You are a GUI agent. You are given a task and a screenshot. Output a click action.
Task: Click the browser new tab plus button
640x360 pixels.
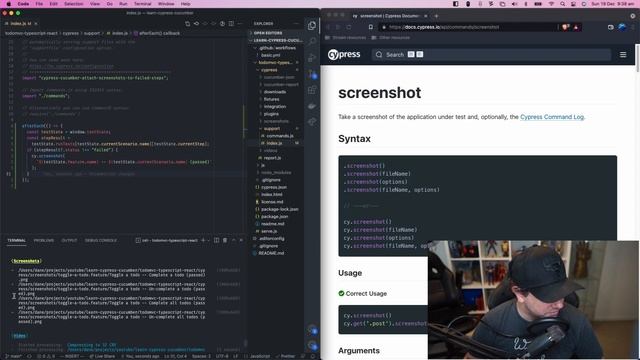[436, 16]
